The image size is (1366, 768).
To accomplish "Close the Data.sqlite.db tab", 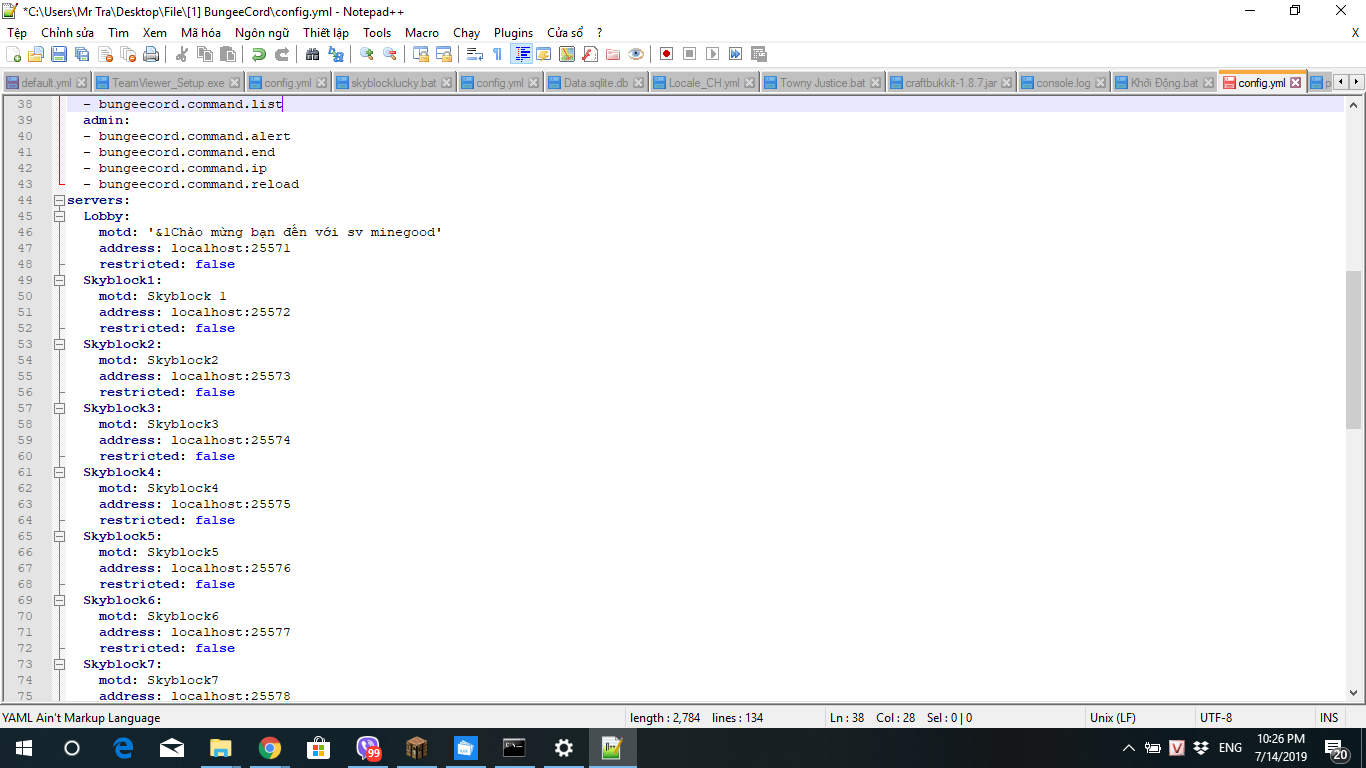I will [x=639, y=83].
